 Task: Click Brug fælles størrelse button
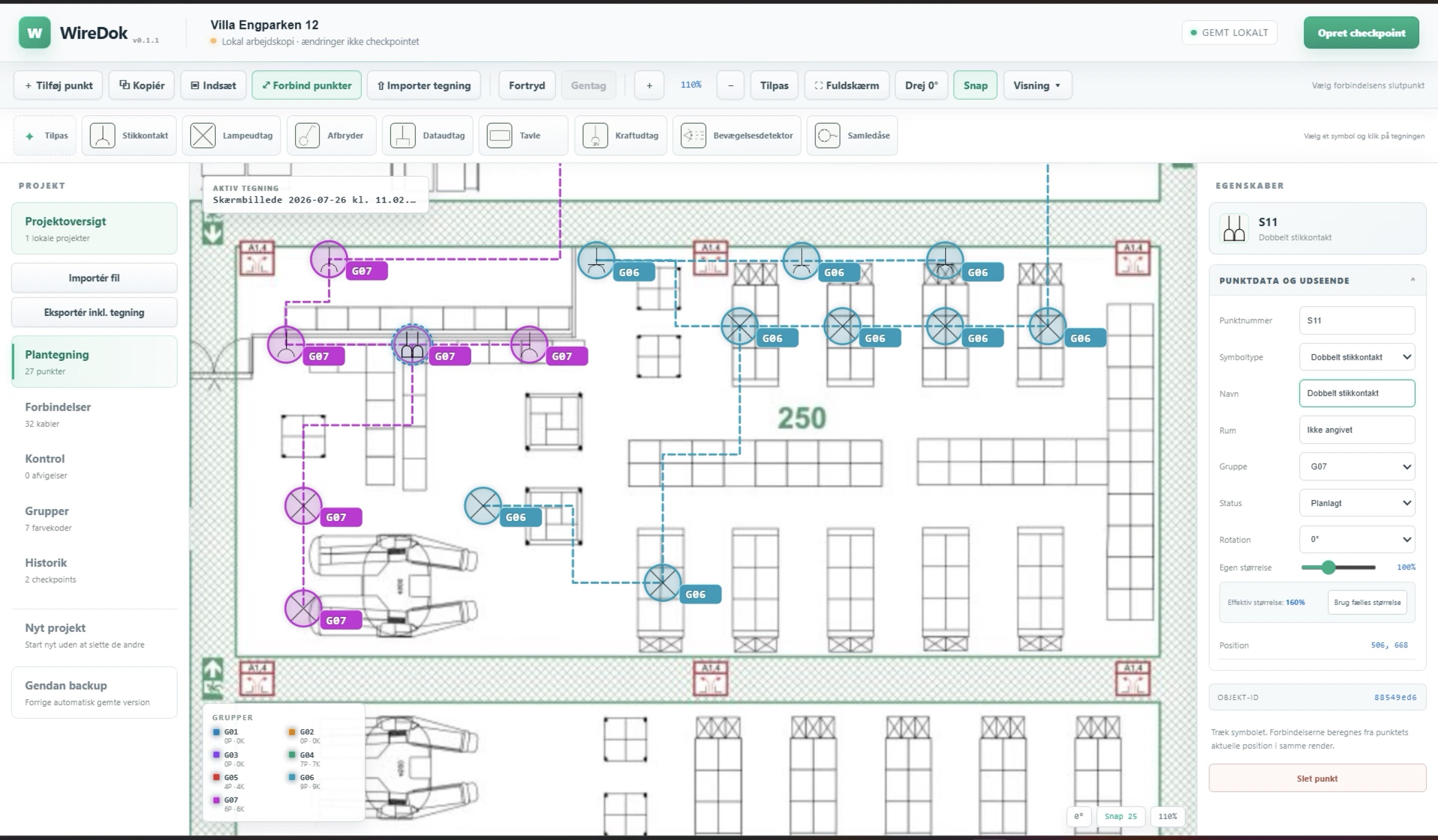point(1367,602)
